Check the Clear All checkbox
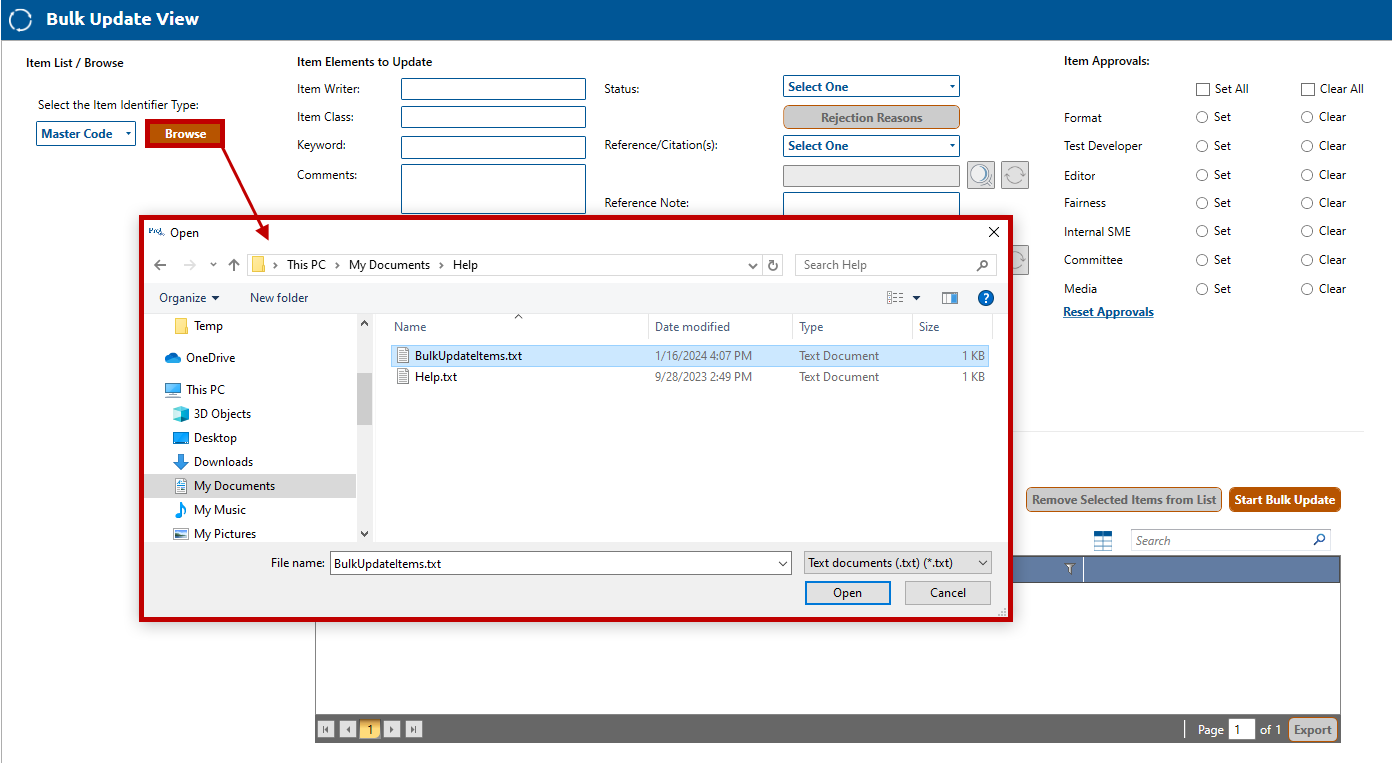Image resolution: width=1392 pixels, height=763 pixels. point(1308,89)
